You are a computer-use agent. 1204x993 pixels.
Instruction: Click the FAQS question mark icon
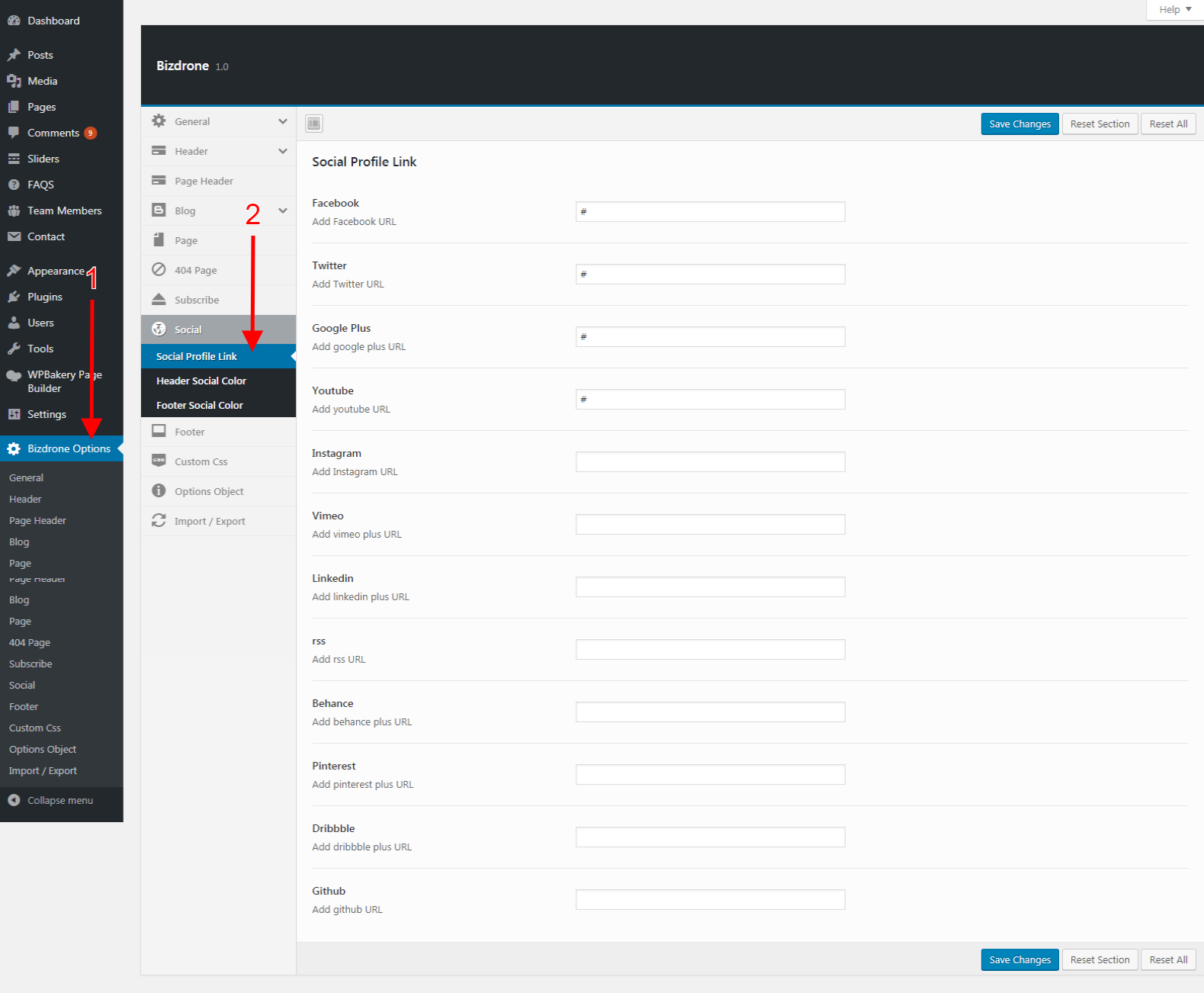tap(14, 185)
